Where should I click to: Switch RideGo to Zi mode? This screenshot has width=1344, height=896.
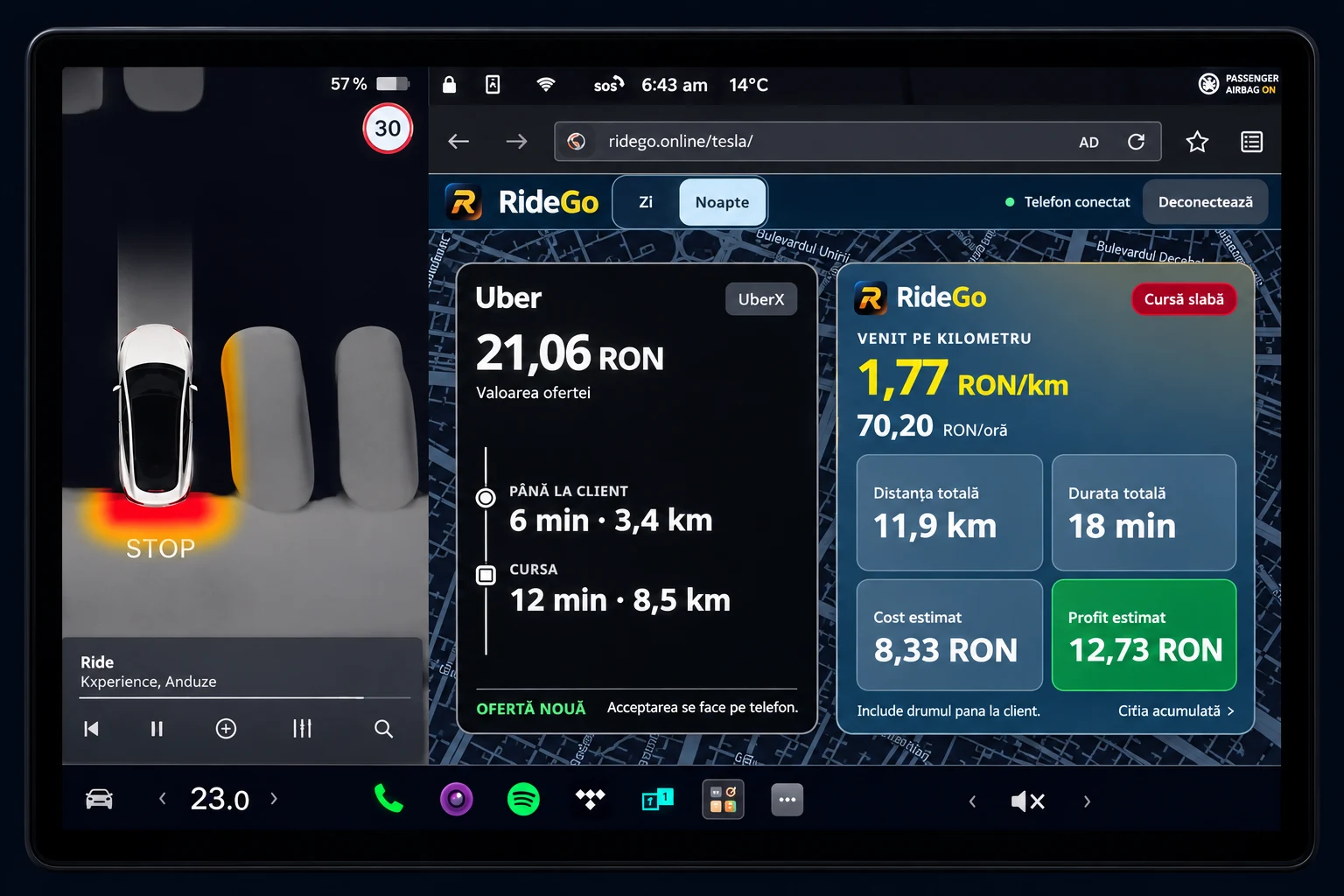coord(646,202)
